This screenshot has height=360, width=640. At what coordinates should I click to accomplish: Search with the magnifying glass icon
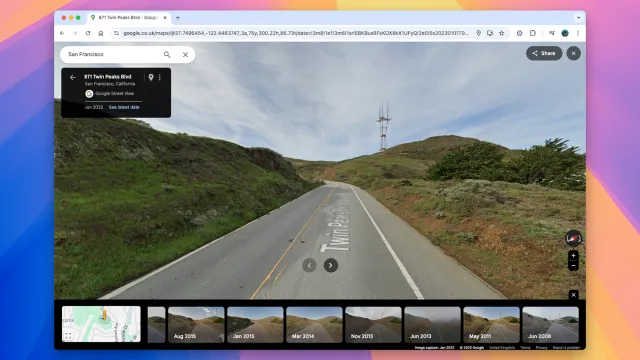point(167,54)
